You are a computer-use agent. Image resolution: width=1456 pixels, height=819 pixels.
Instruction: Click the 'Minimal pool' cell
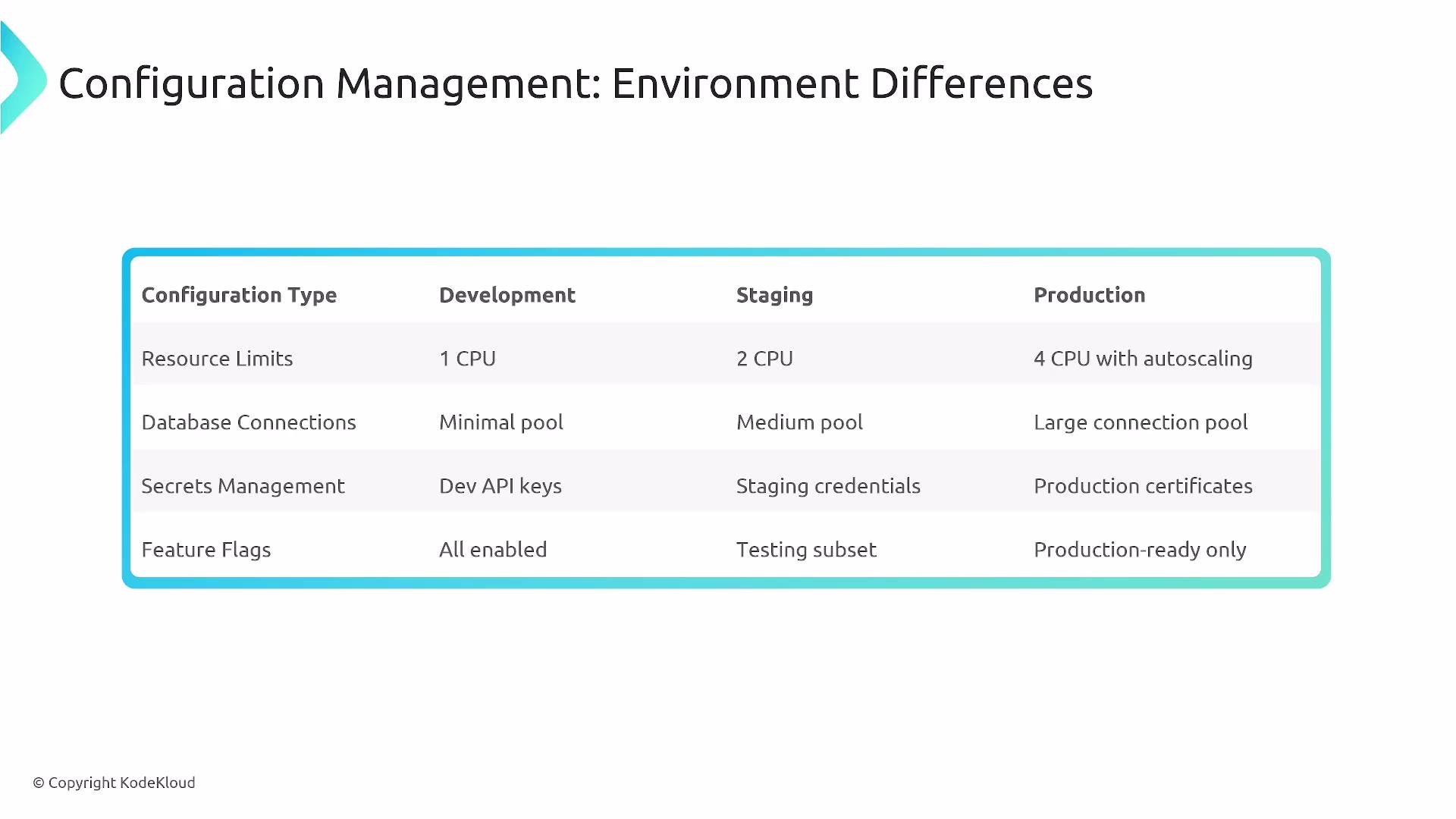(501, 422)
